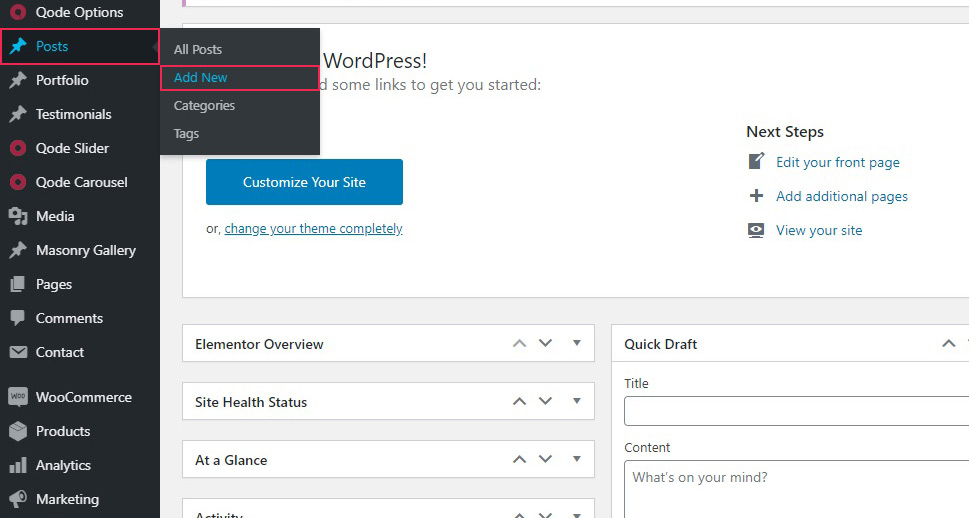
Task: Move Quick Draft panel up
Action: click(949, 343)
